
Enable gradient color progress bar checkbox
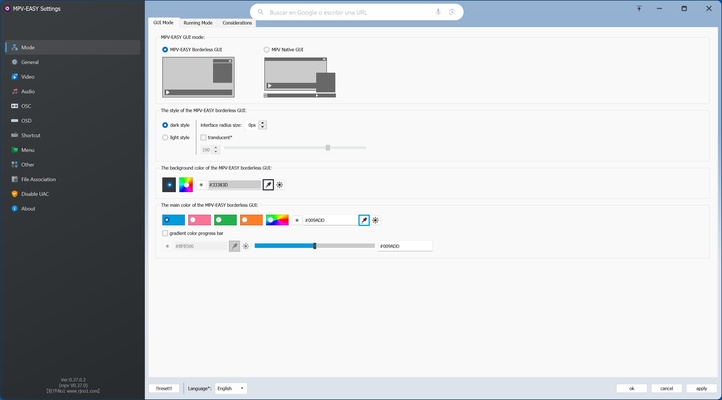(x=165, y=233)
